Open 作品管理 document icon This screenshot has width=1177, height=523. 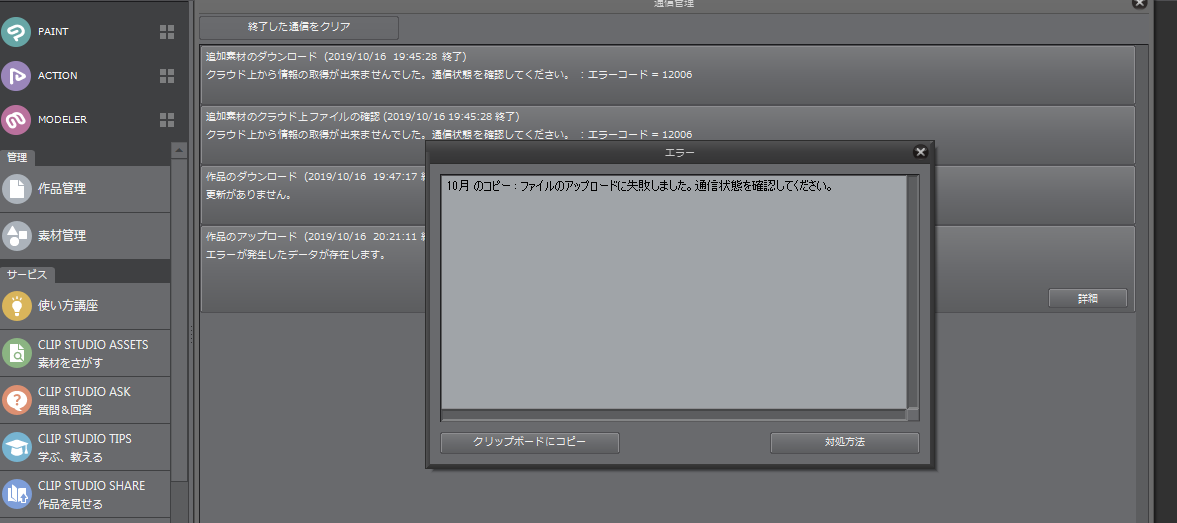pyautogui.click(x=17, y=189)
